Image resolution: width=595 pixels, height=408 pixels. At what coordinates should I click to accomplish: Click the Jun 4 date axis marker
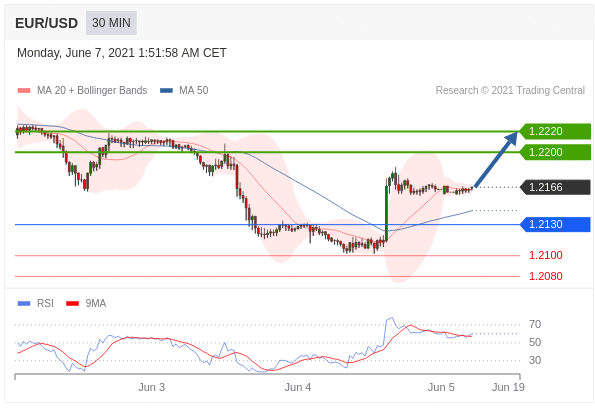(x=298, y=387)
